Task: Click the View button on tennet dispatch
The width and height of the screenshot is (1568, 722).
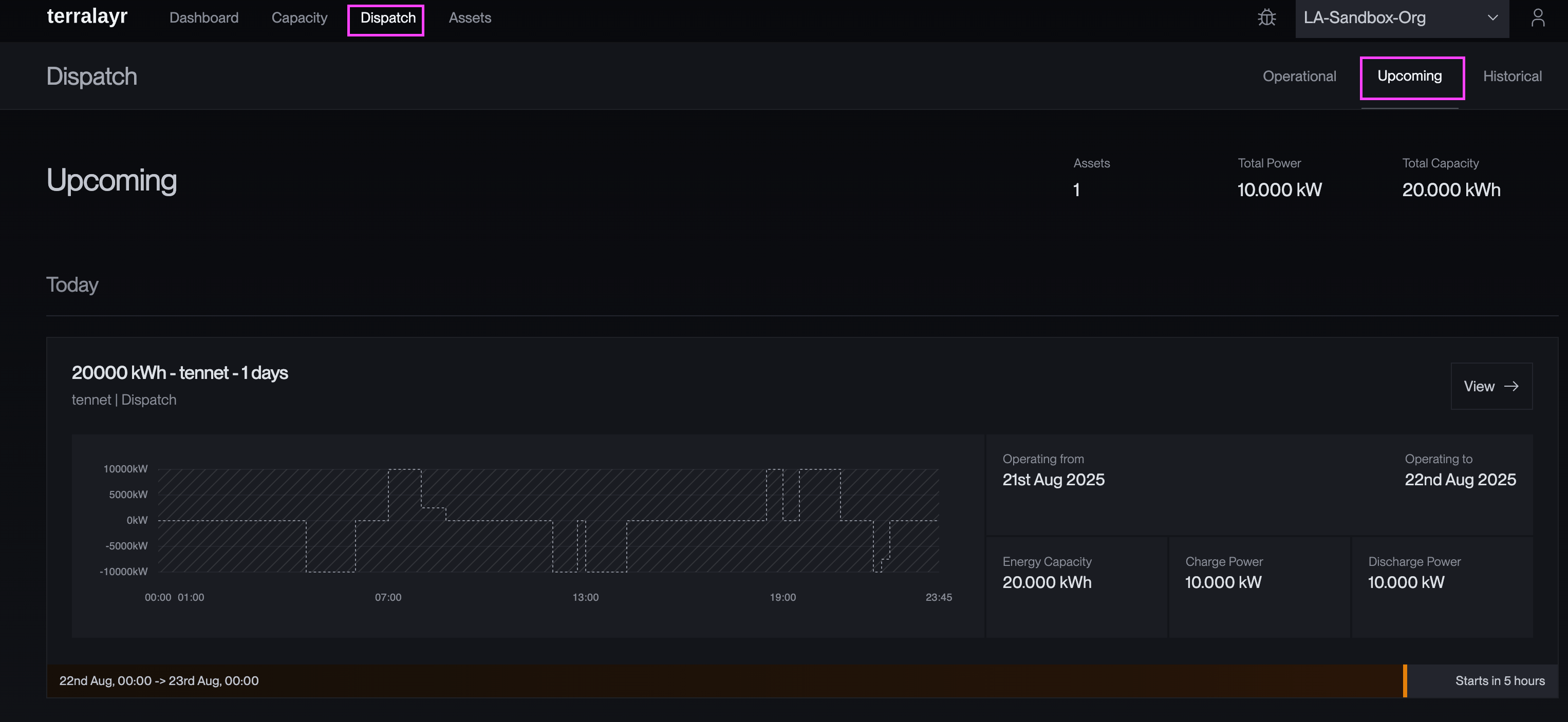Action: point(1491,386)
